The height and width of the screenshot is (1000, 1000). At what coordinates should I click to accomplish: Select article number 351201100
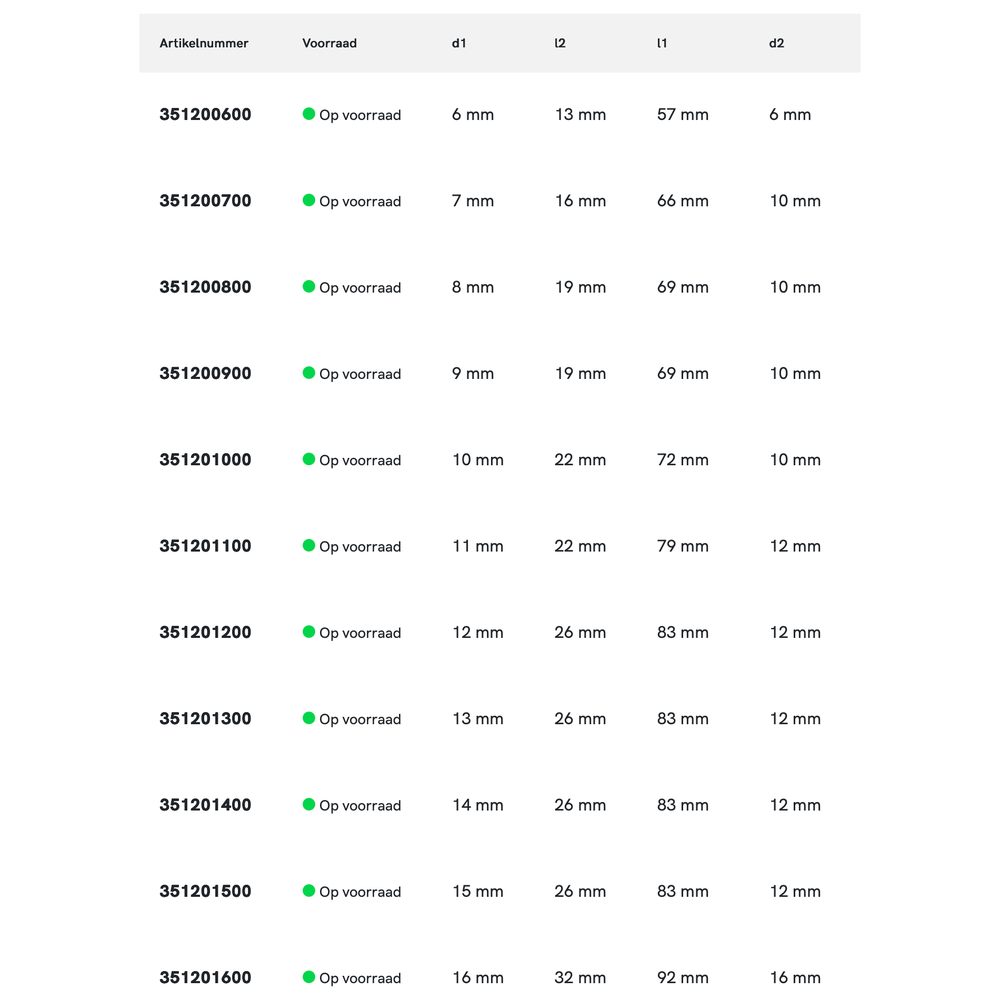[205, 546]
